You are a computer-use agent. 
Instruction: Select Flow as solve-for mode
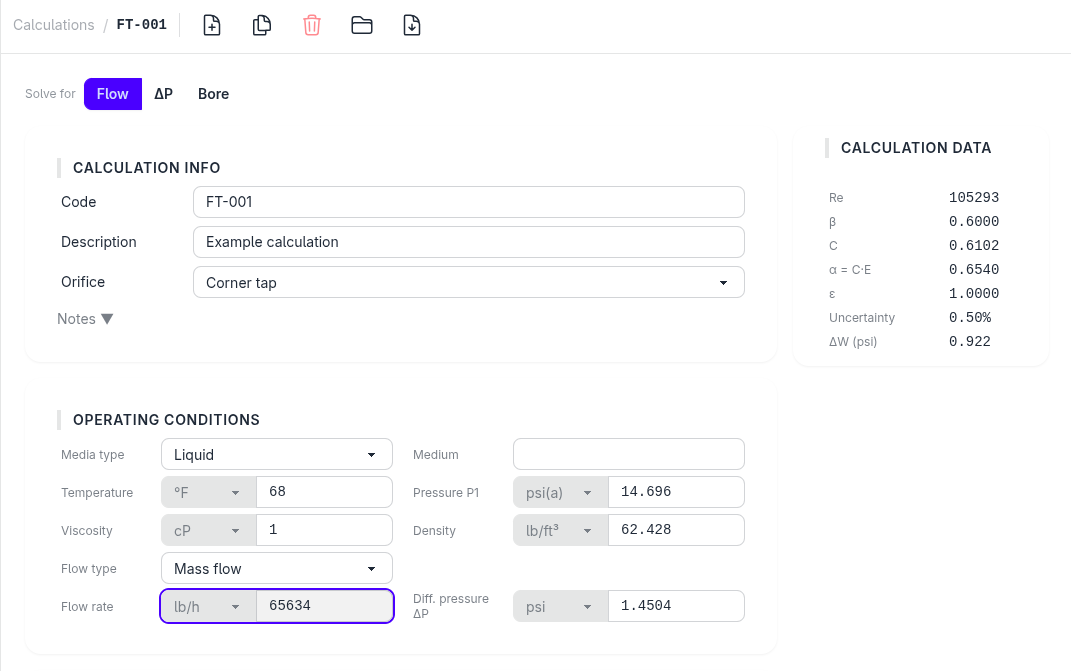[113, 94]
